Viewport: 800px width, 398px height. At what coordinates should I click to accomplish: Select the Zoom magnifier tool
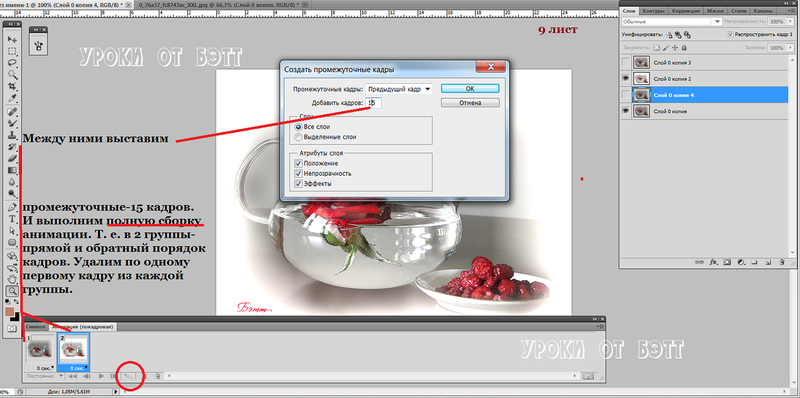pos(12,291)
